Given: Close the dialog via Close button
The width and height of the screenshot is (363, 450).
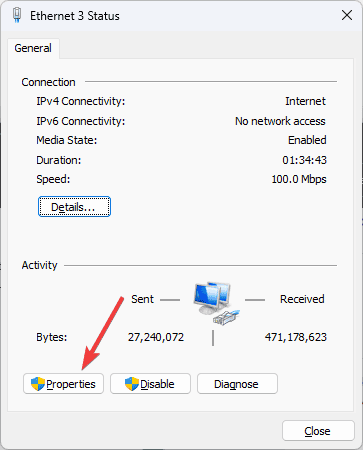Looking at the screenshot, I should click(318, 431).
